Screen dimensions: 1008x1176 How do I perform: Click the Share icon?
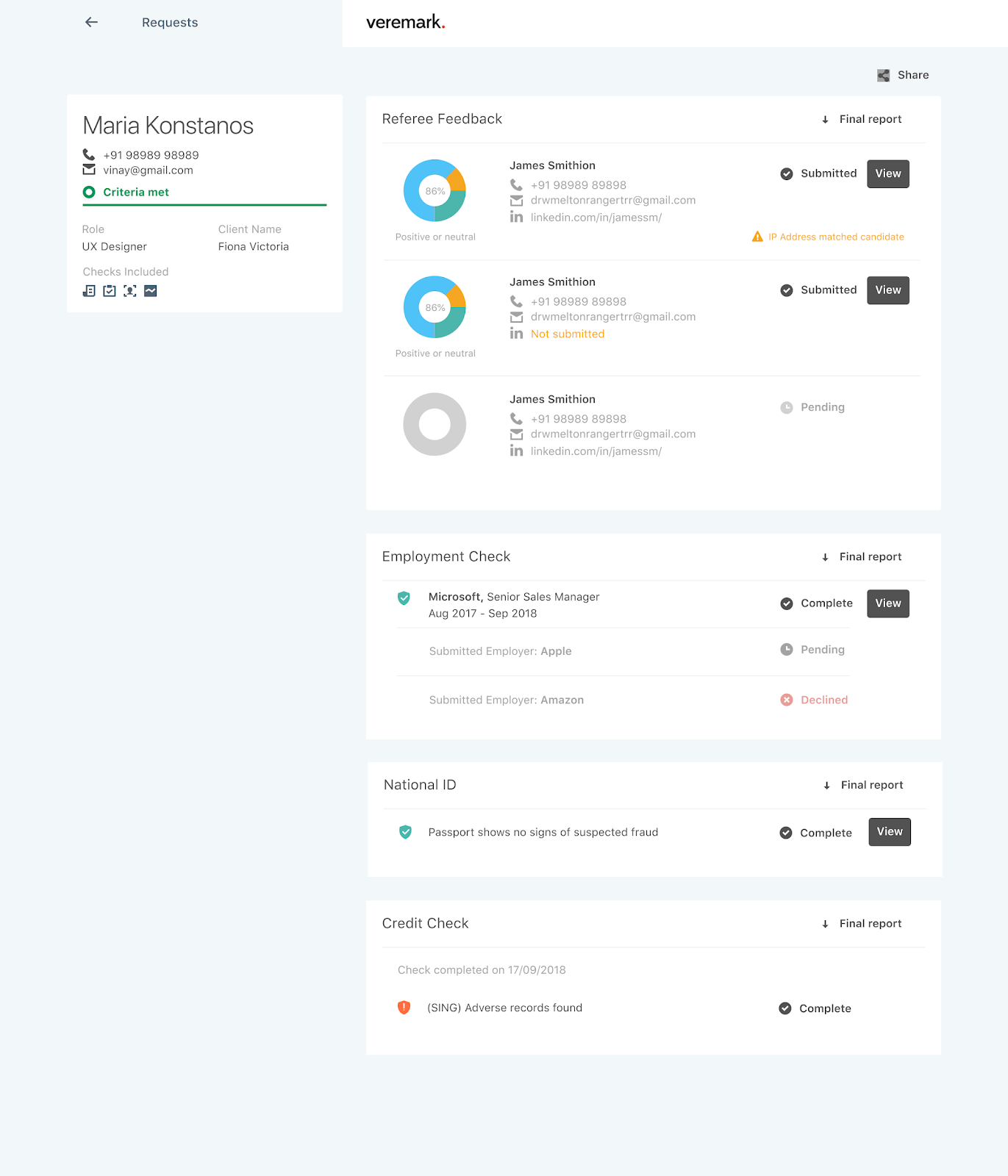tap(884, 75)
